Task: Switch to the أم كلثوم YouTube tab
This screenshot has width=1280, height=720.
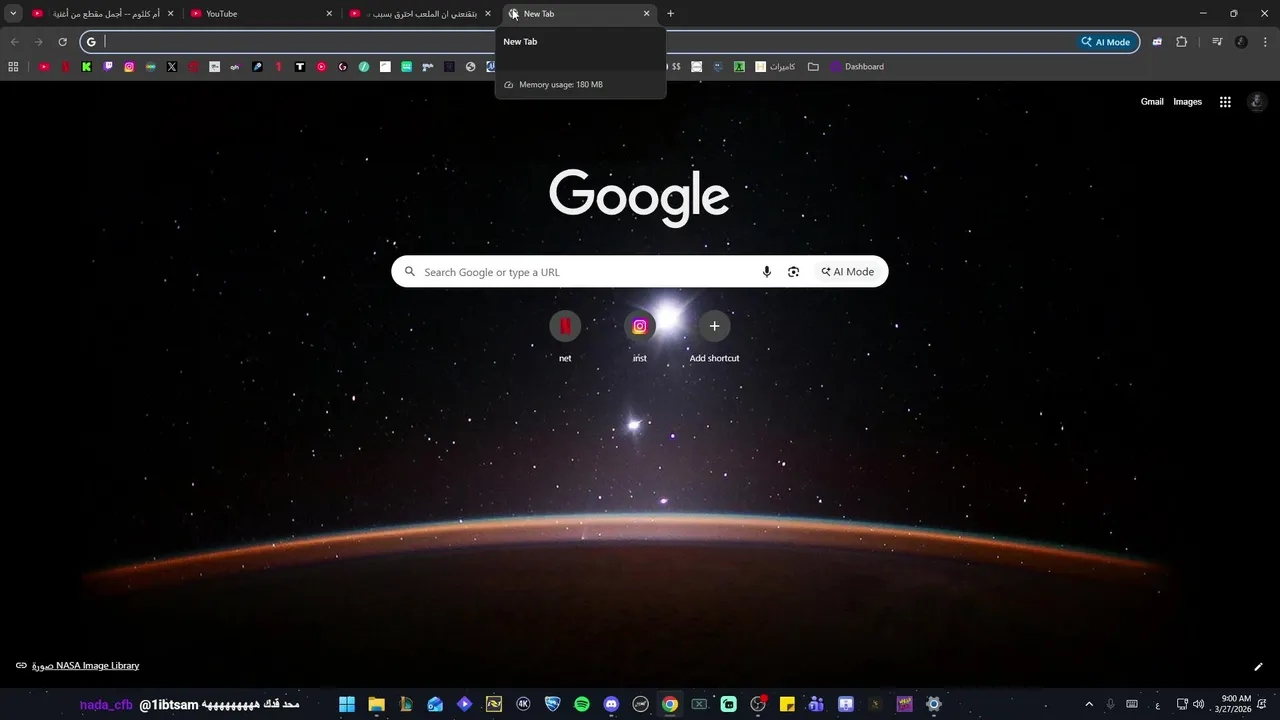Action: pyautogui.click(x=104, y=14)
